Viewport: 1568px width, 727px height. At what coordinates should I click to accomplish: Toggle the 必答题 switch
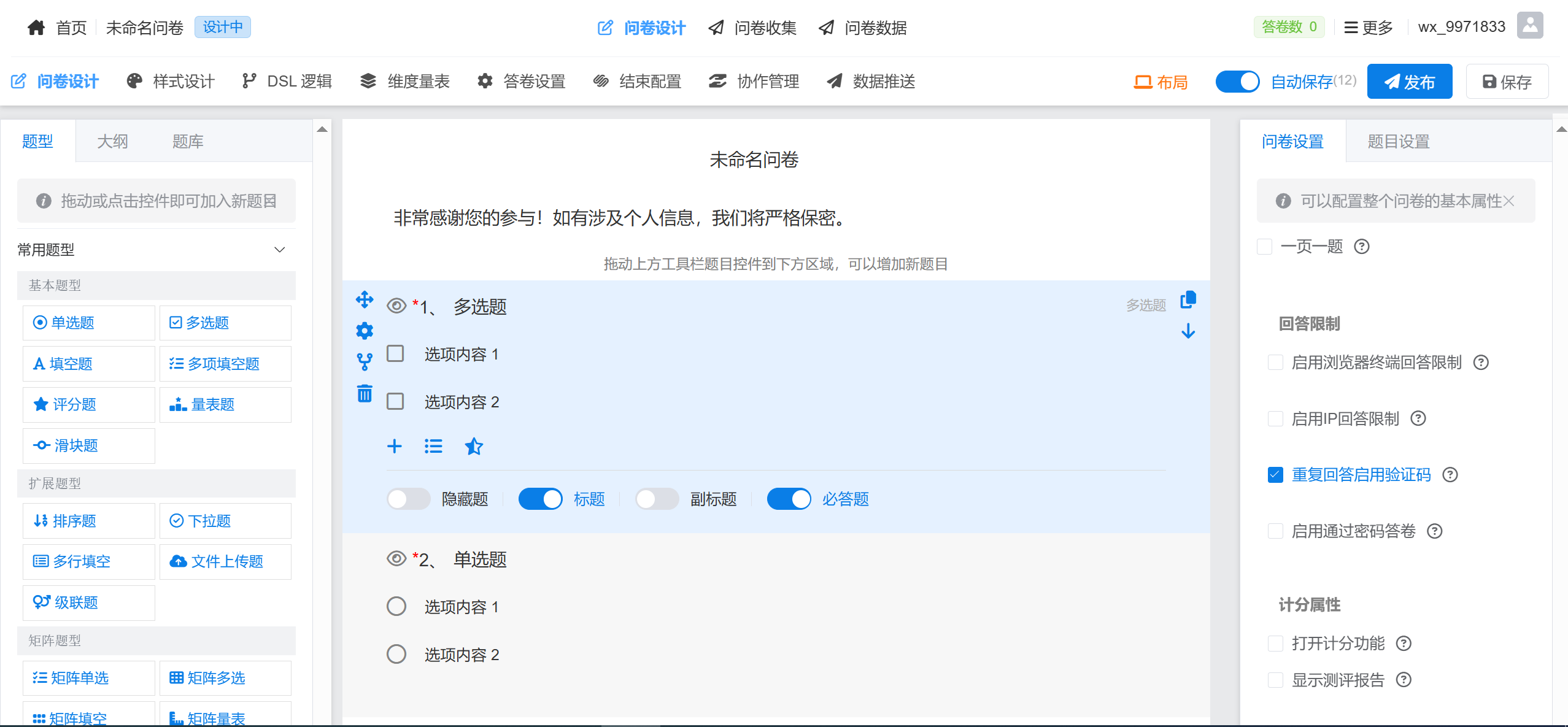pyautogui.click(x=789, y=499)
